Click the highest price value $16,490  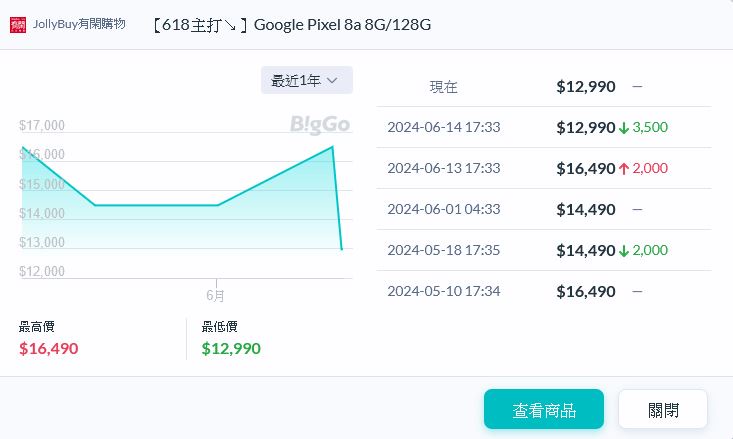click(48, 348)
